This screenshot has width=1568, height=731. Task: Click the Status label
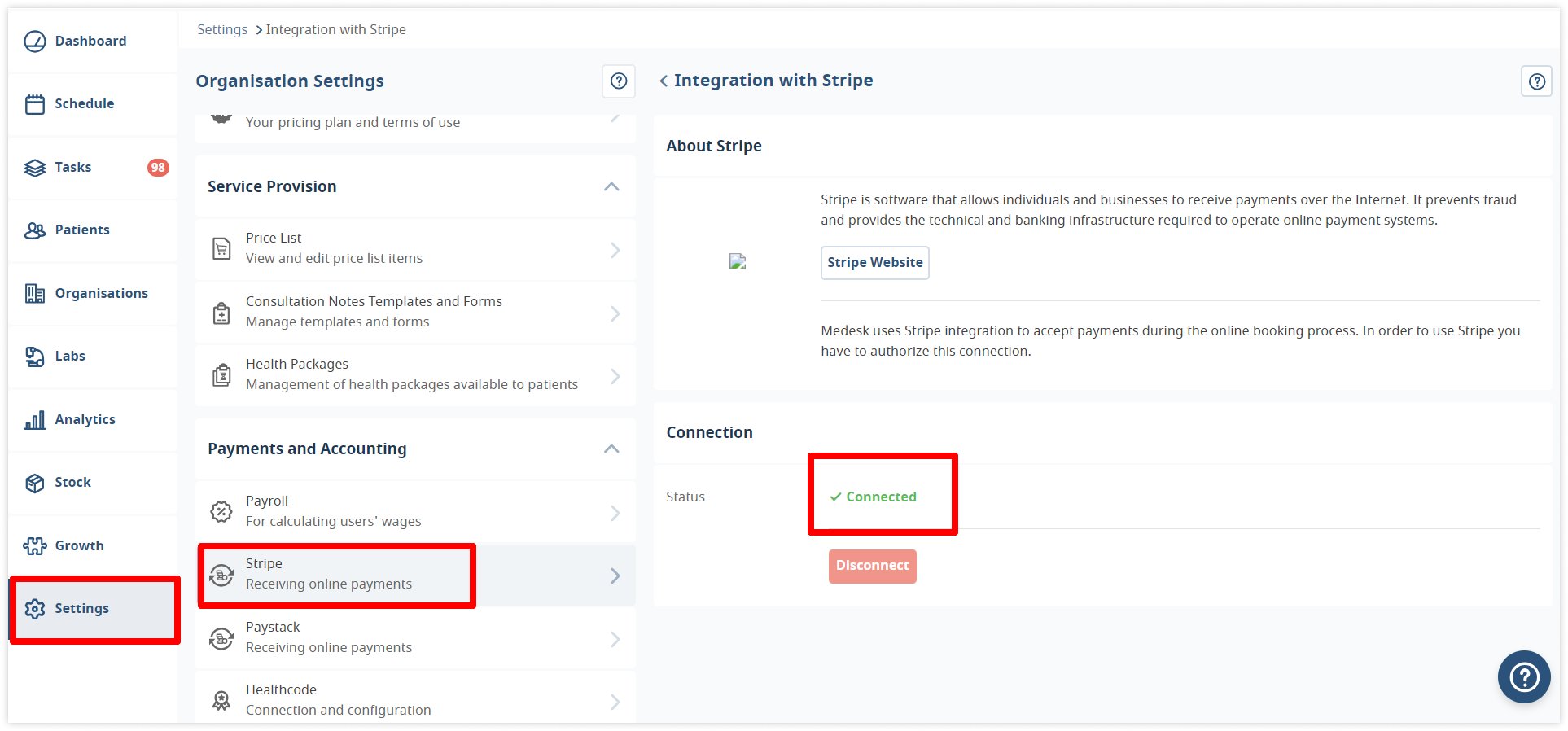tap(685, 497)
